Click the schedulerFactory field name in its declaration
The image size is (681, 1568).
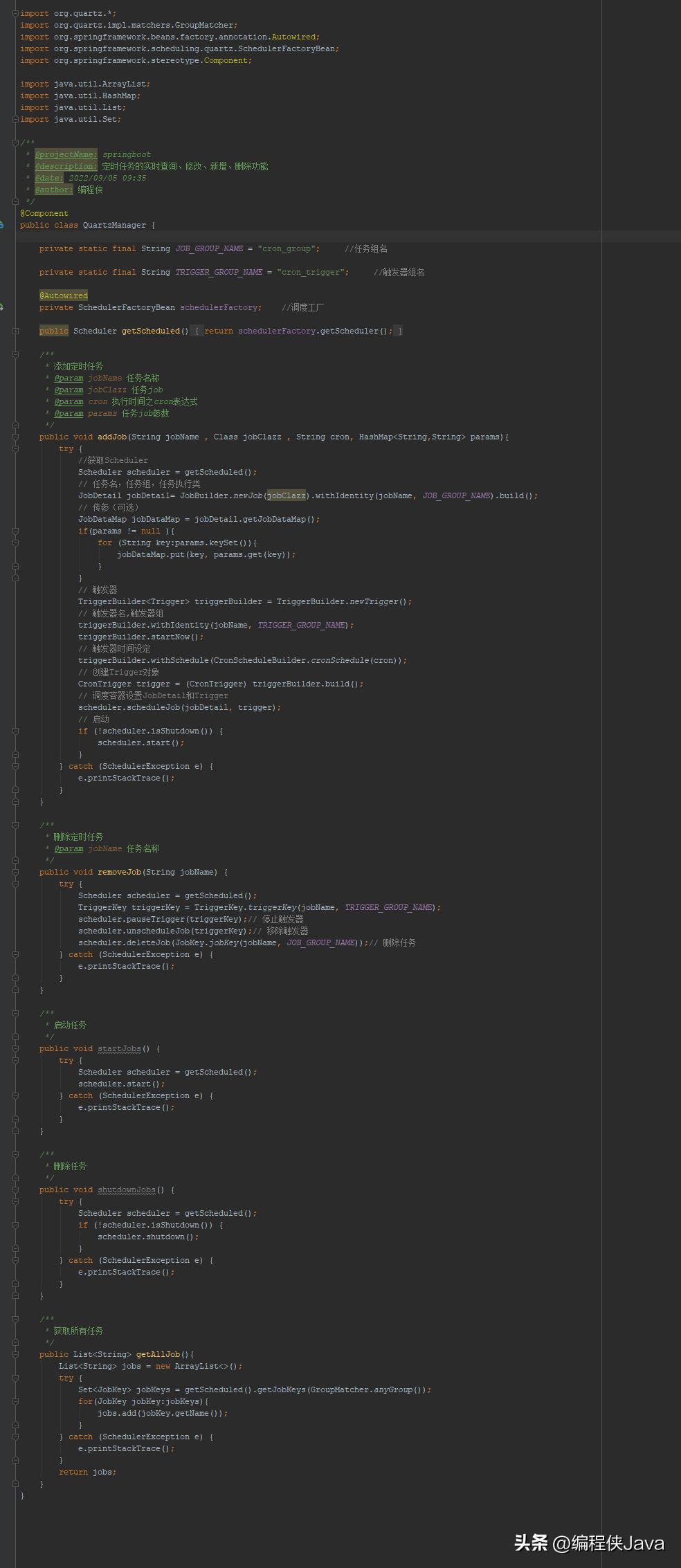point(219,307)
